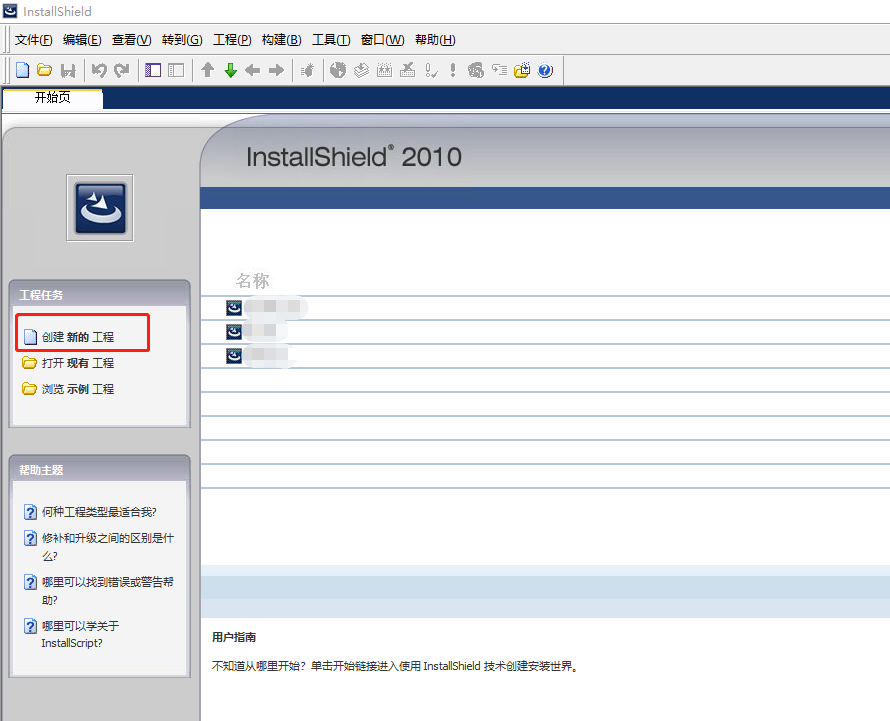Open the 编辑(E) menu
This screenshot has height=721, width=890.
coord(82,40)
